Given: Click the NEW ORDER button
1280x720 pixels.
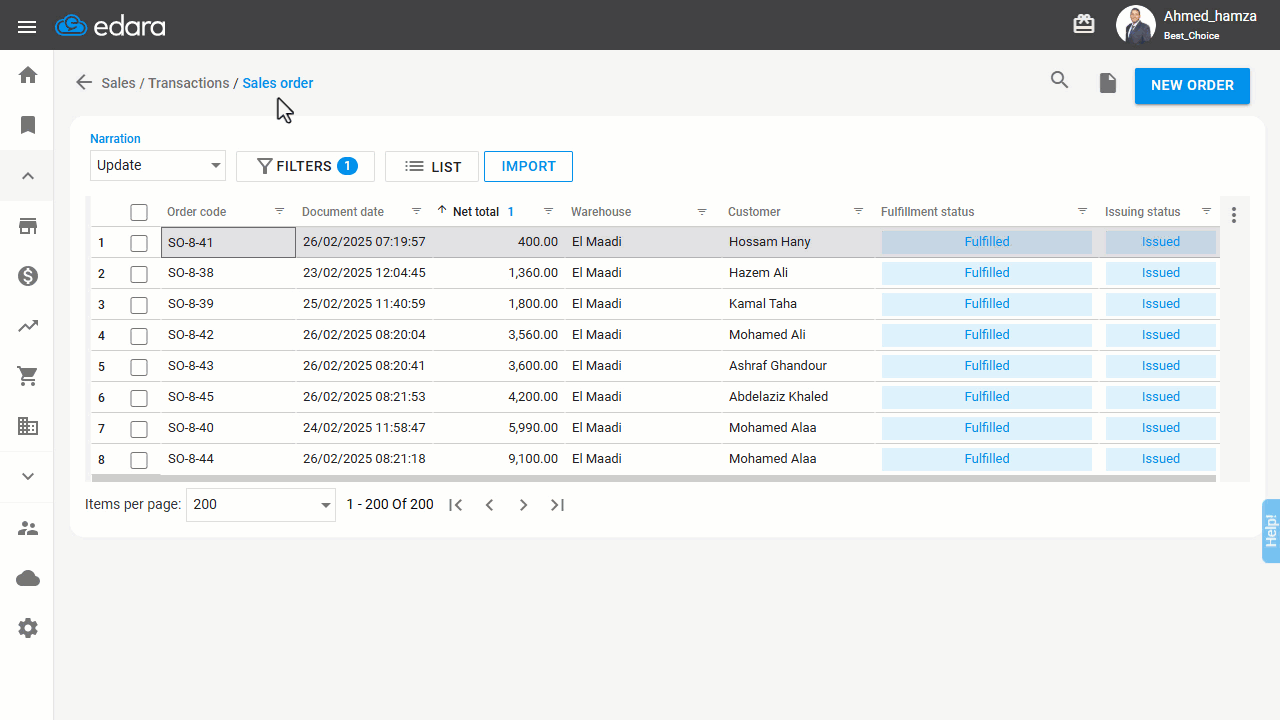Looking at the screenshot, I should [x=1192, y=85].
